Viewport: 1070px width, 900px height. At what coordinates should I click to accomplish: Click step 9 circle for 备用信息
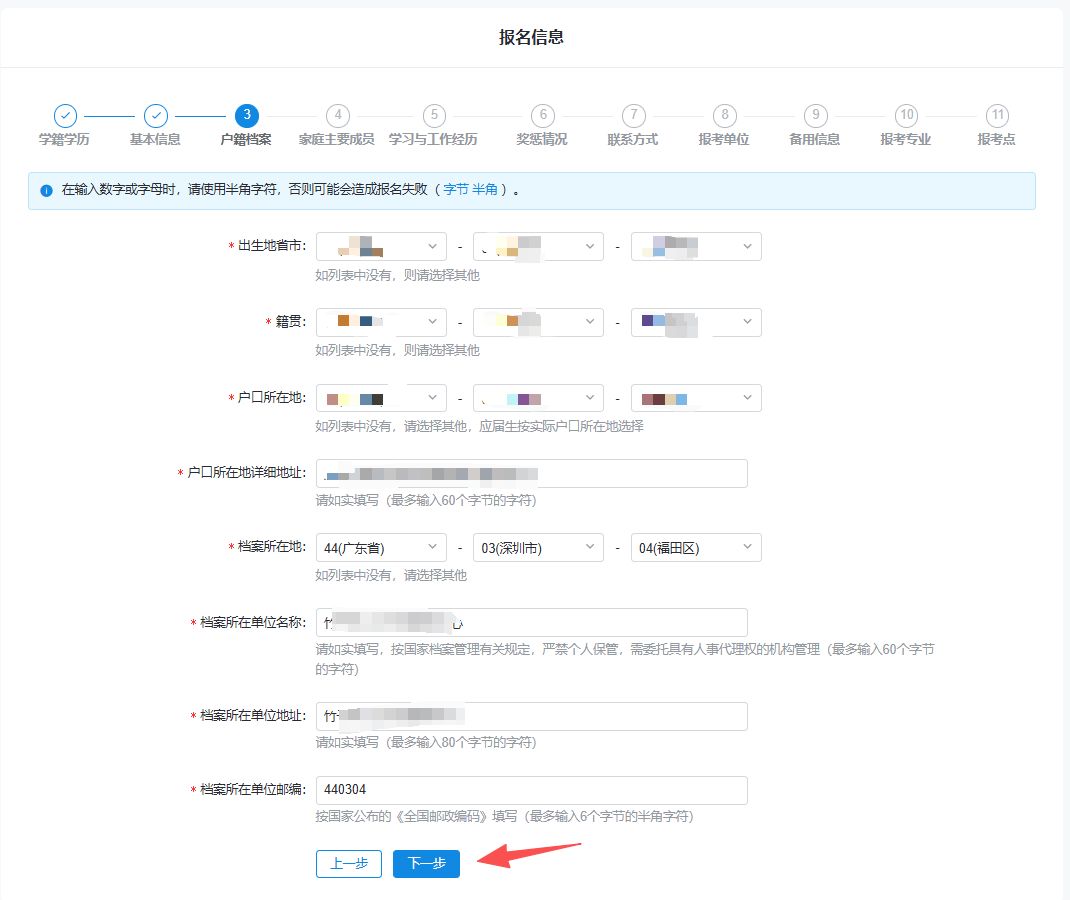tap(815, 115)
